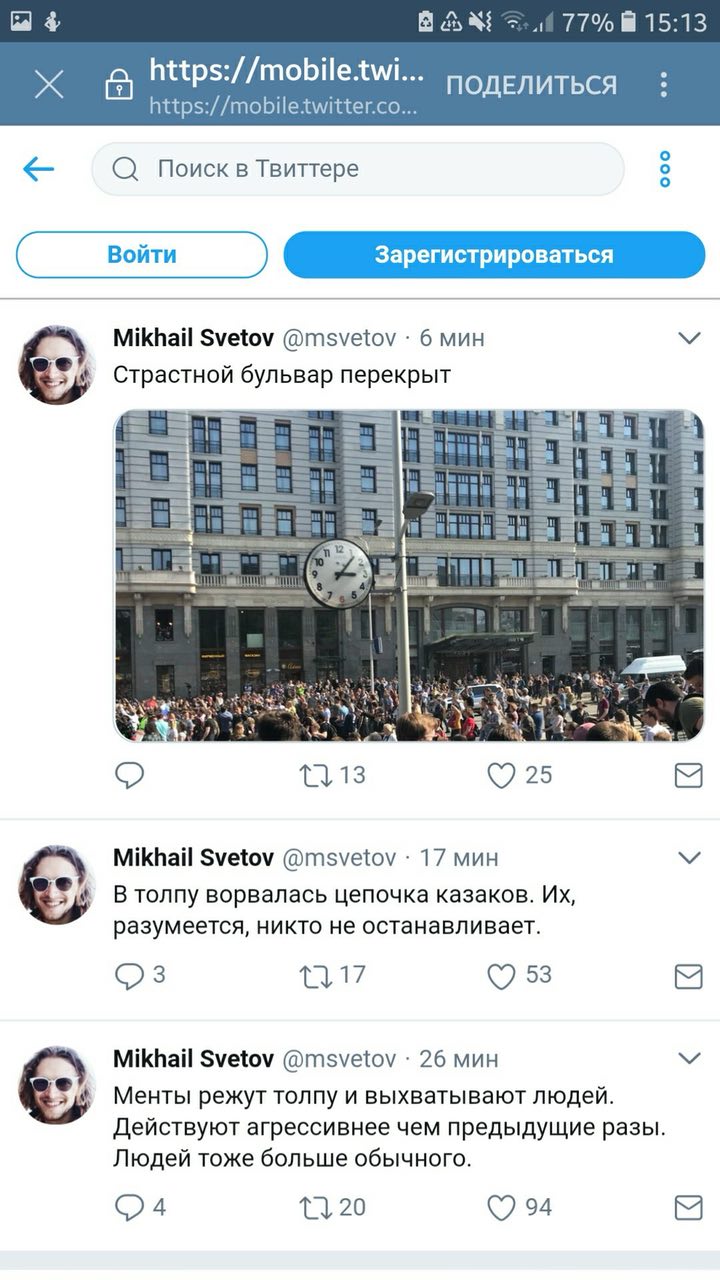Screen dimensions: 720x1280
Task: Reply to the tweet about казаков
Action: 129,976
